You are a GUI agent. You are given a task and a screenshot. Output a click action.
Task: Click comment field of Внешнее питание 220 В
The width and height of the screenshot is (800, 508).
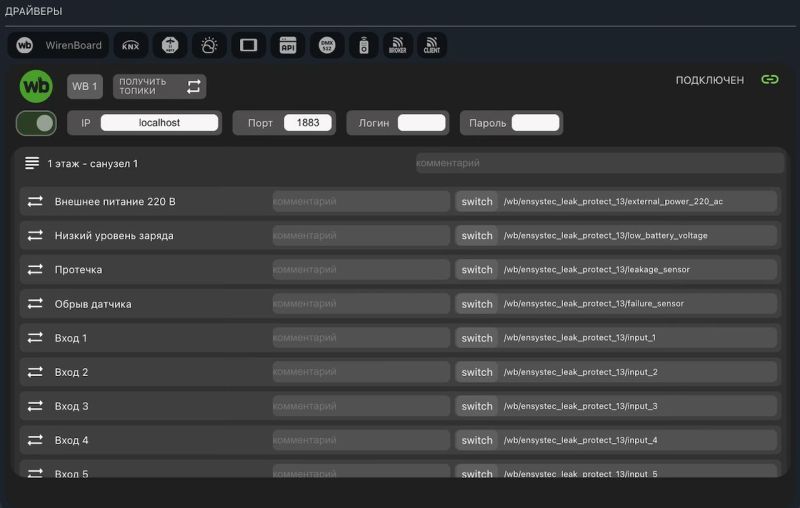361,201
